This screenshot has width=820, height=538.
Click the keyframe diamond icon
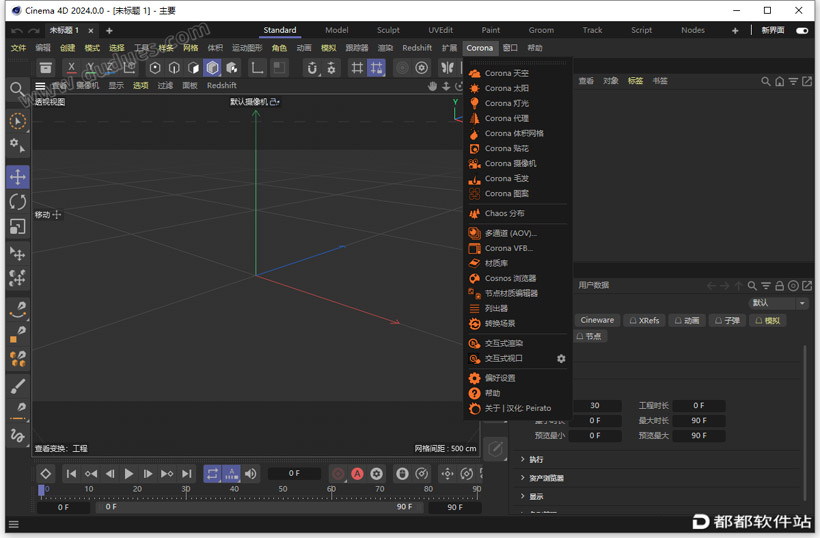45,474
